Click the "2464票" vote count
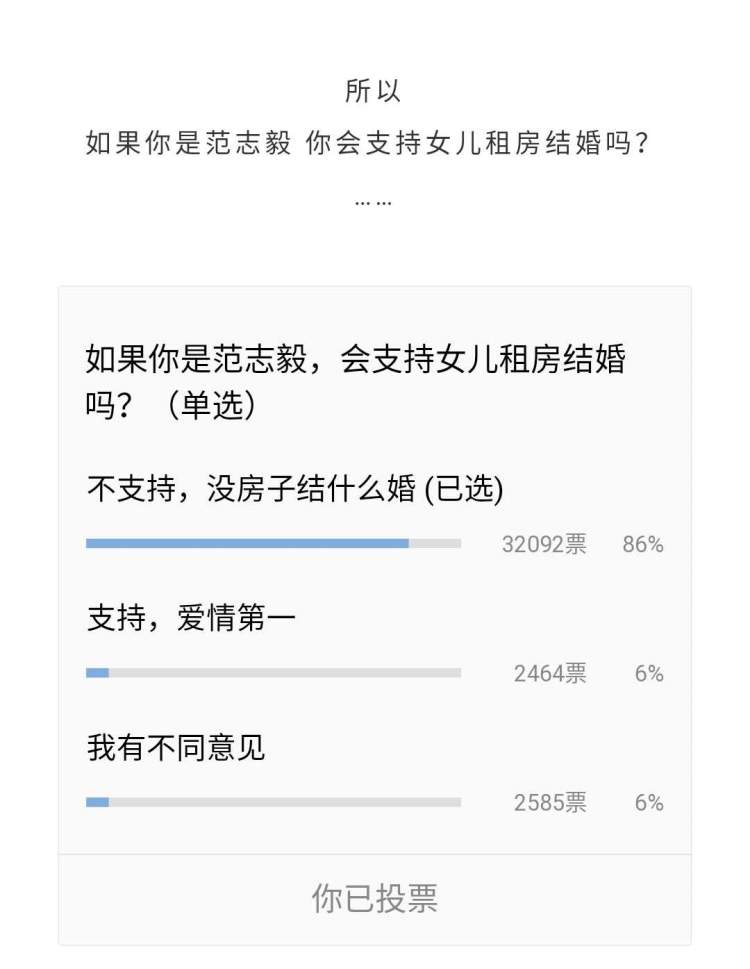Viewport: 750px width, 969px height. coord(550,673)
